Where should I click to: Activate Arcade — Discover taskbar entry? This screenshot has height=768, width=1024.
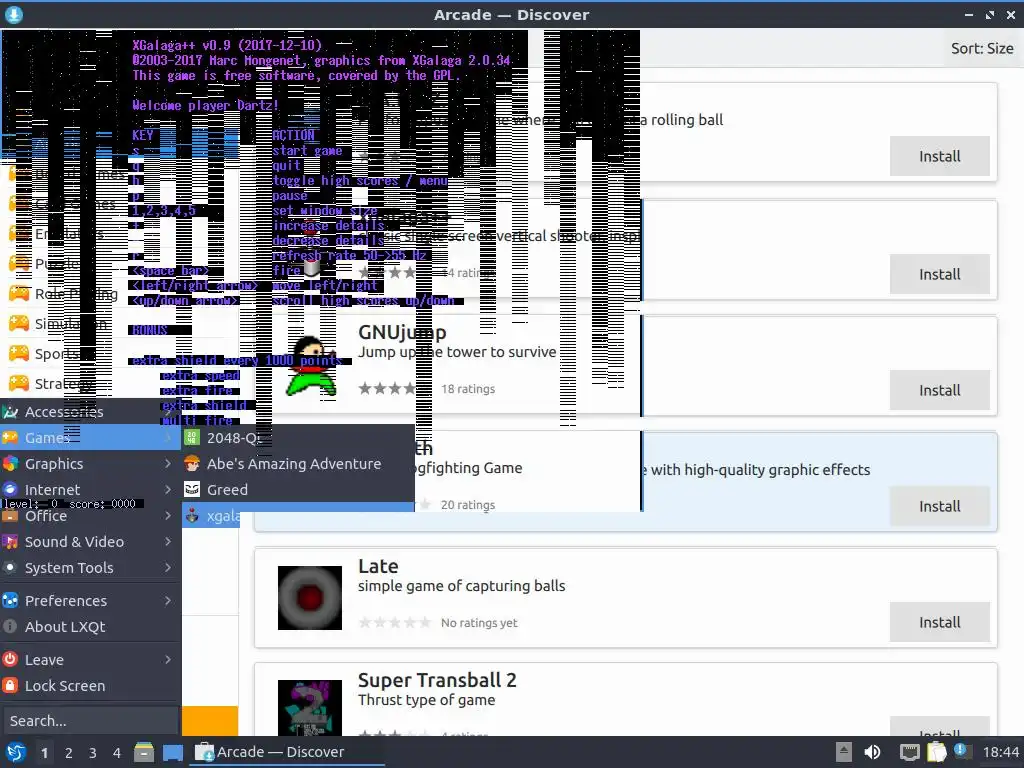[287, 752]
